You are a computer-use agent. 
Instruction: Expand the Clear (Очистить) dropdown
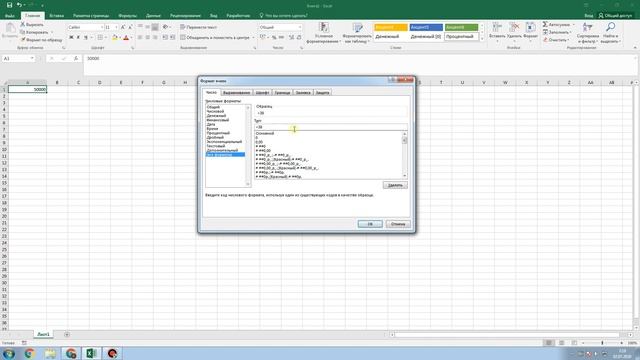click(568, 40)
